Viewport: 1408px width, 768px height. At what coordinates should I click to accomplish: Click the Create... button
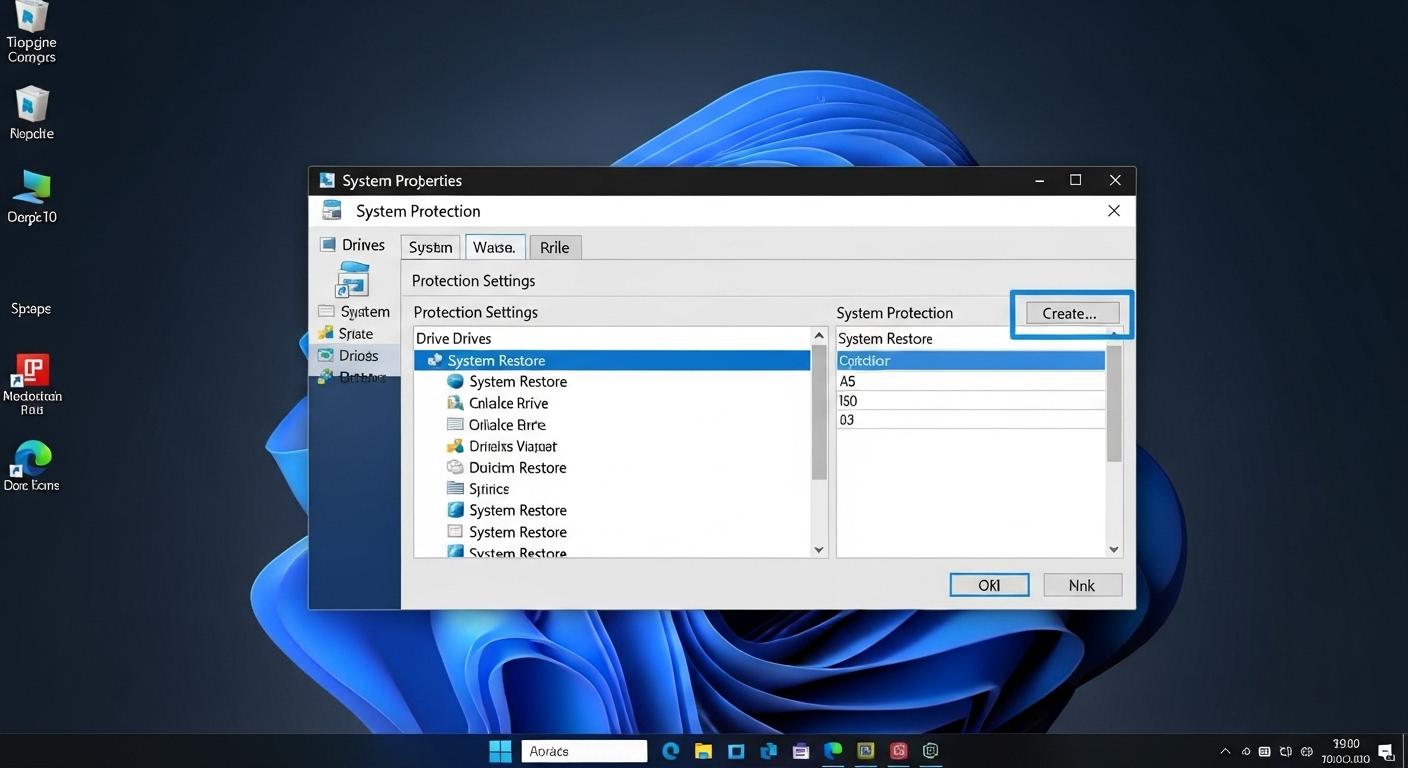[x=1071, y=313]
